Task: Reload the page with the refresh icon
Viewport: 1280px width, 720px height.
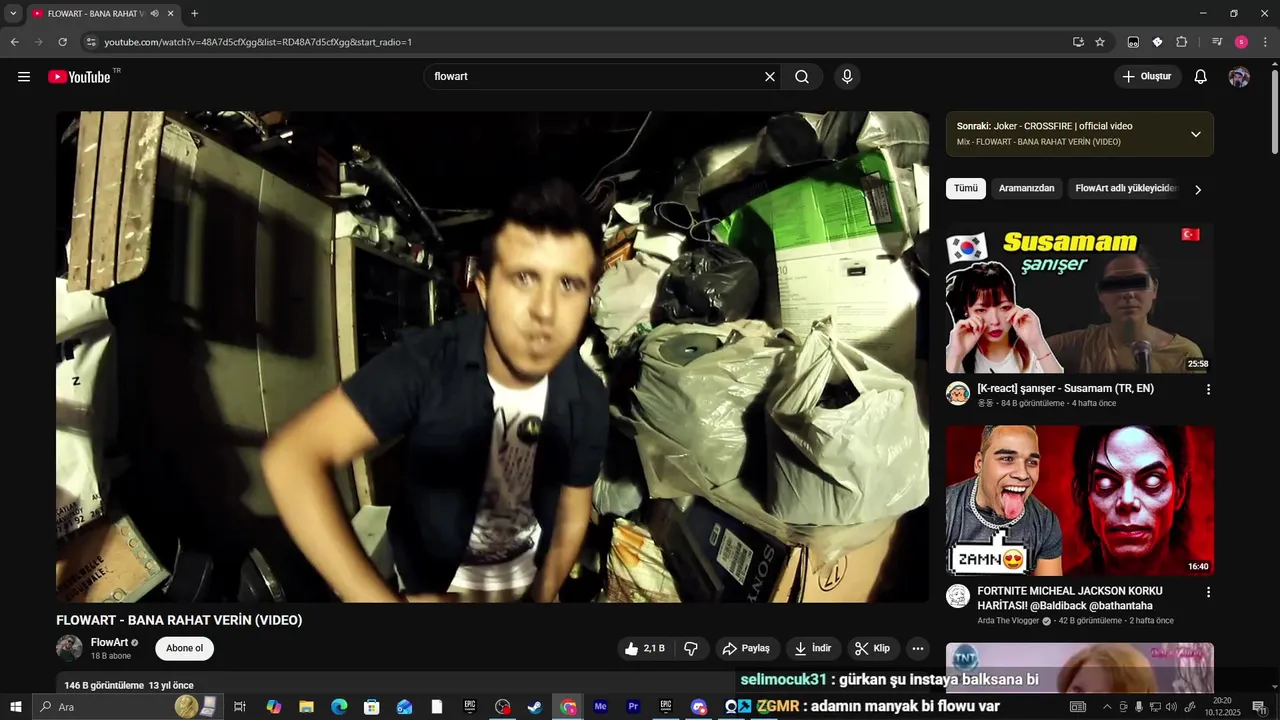Action: (62, 42)
